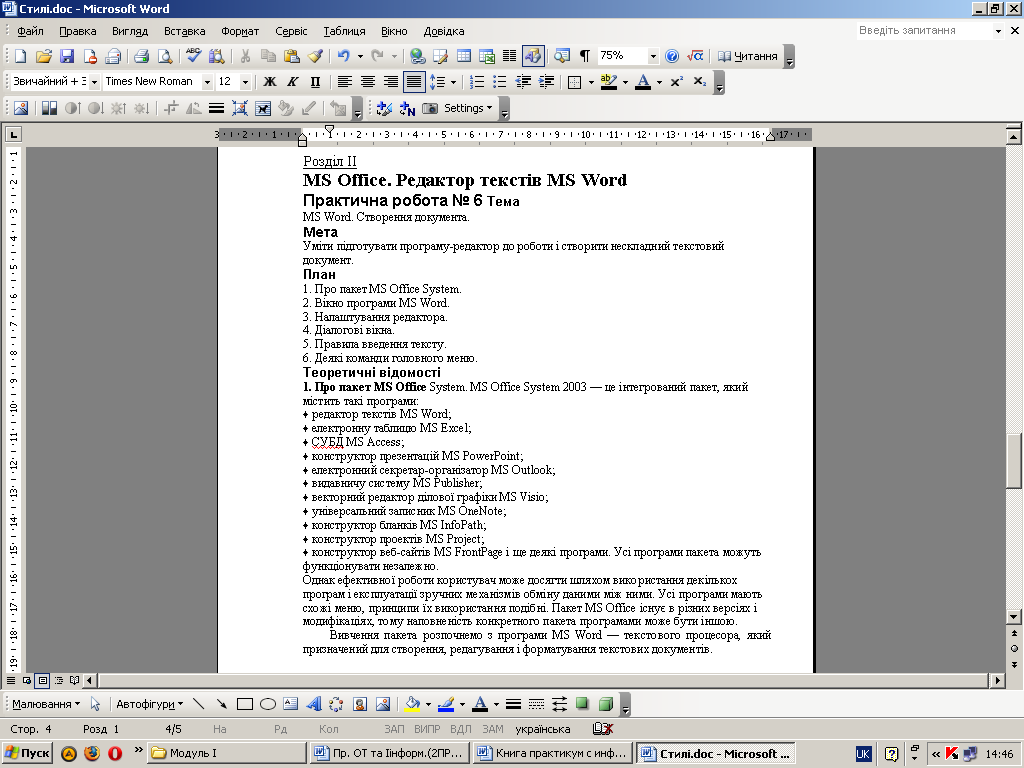
Task: Apply the font color from the Formatting toolbar
Action: point(643,82)
